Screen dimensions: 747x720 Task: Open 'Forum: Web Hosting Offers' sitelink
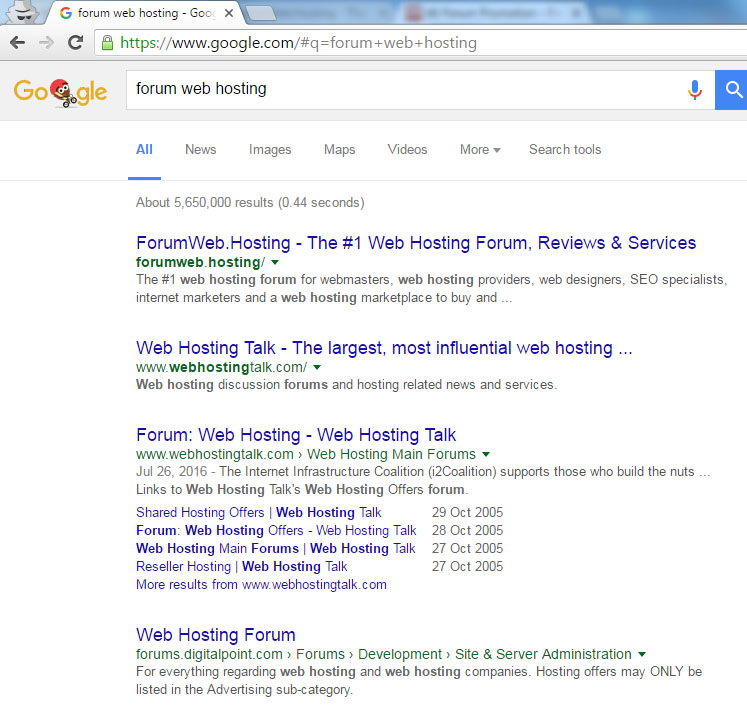[276, 530]
